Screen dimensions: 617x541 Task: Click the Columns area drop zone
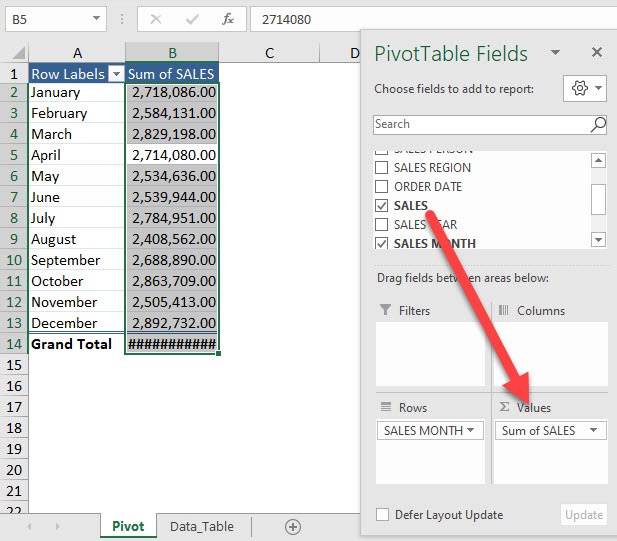point(551,354)
